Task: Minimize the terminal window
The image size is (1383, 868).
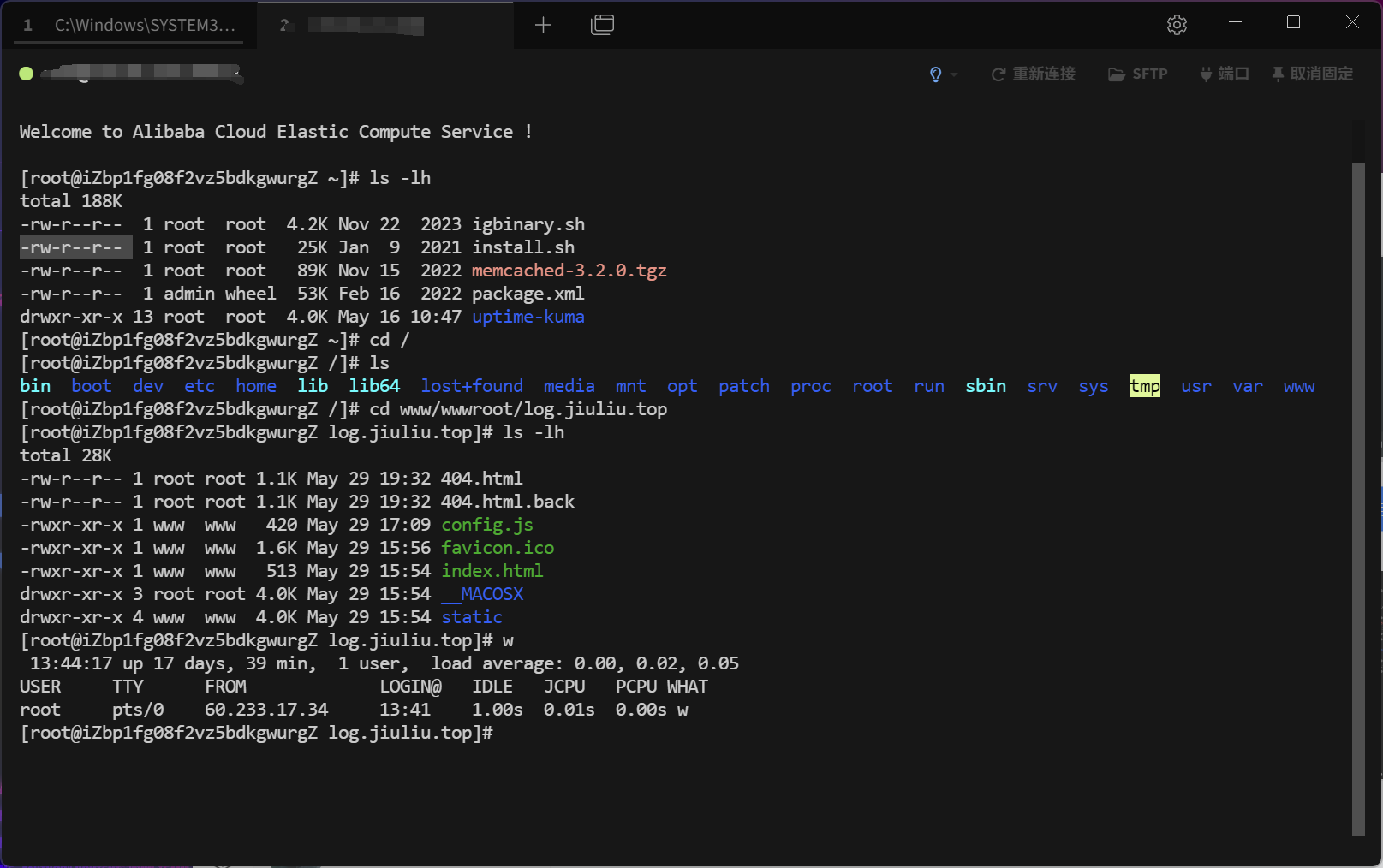Action: point(1235,22)
